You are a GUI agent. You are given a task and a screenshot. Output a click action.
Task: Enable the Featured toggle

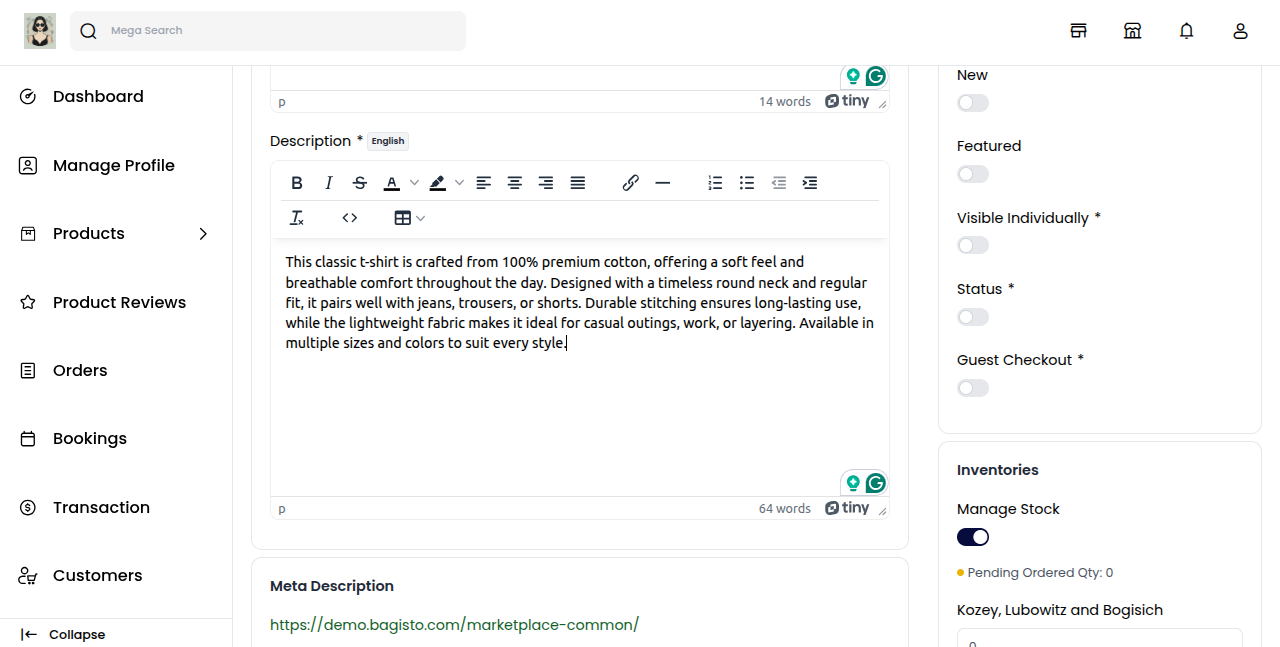point(972,174)
